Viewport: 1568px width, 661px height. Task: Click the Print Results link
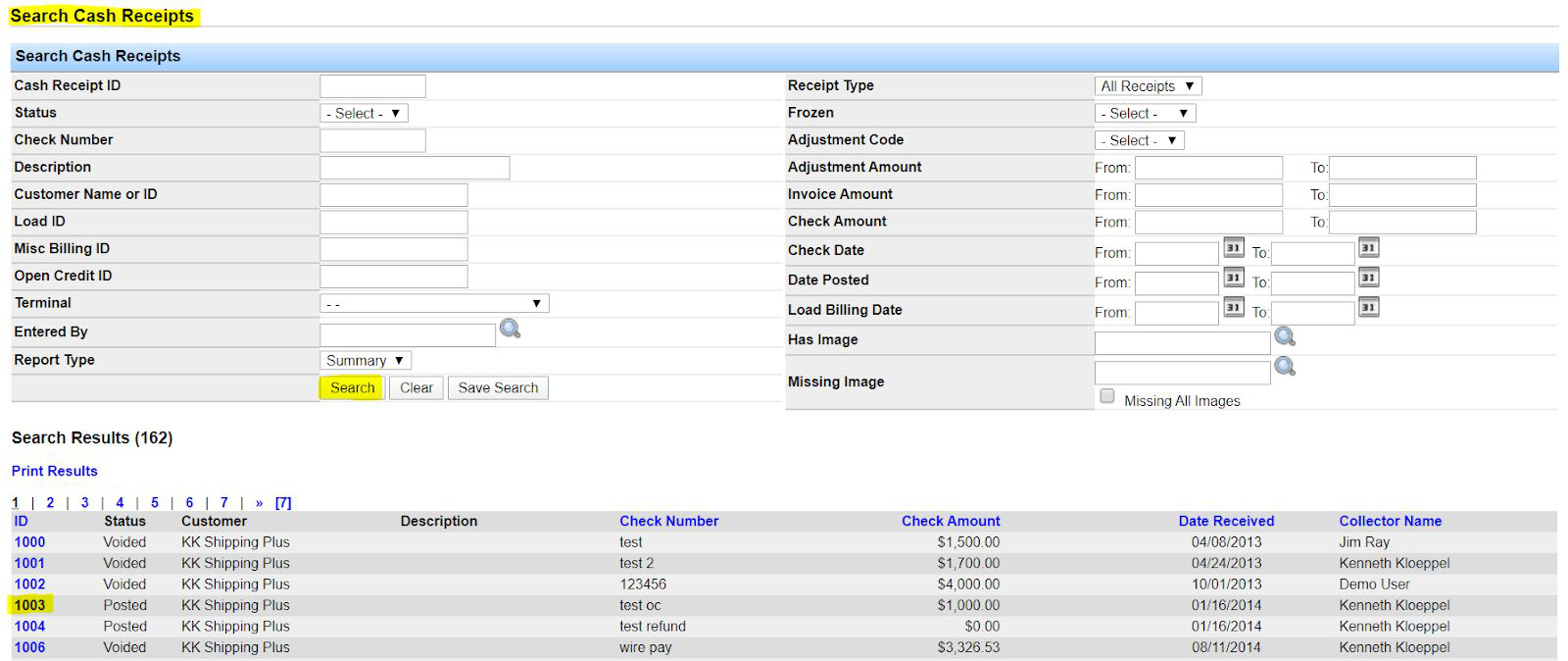point(55,471)
